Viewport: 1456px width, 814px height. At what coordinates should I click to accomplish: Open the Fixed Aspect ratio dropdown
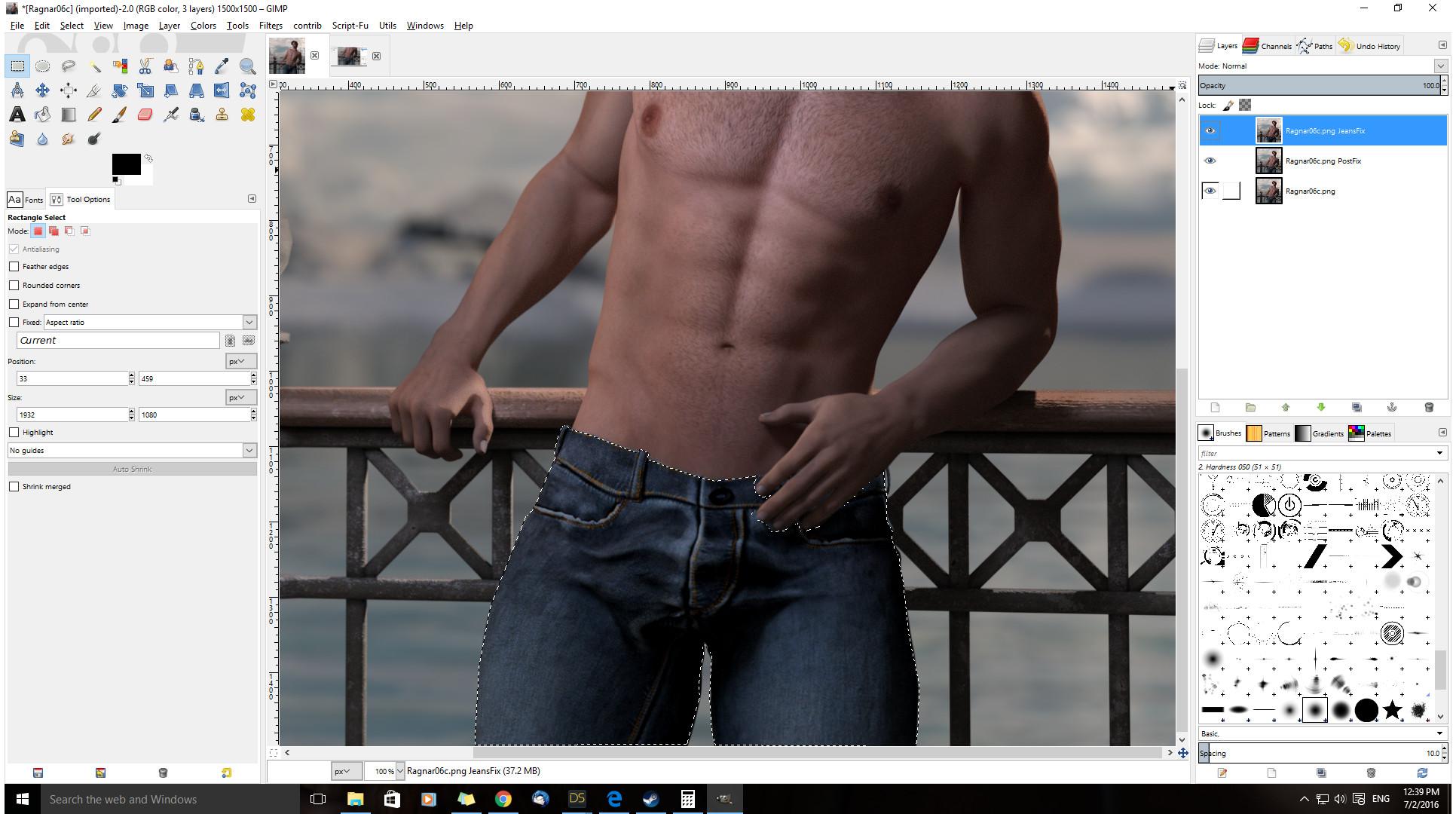tap(249, 323)
